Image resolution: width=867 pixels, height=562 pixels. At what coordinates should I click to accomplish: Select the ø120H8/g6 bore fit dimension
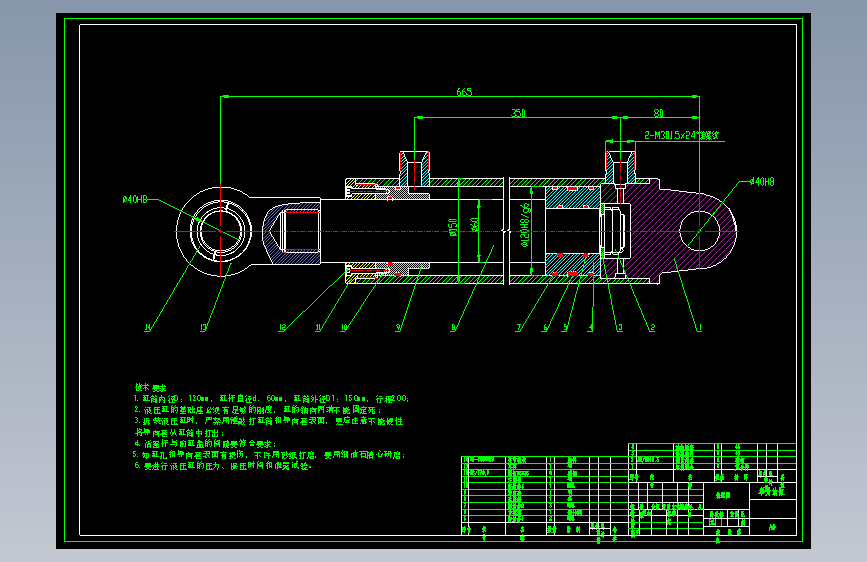525,225
